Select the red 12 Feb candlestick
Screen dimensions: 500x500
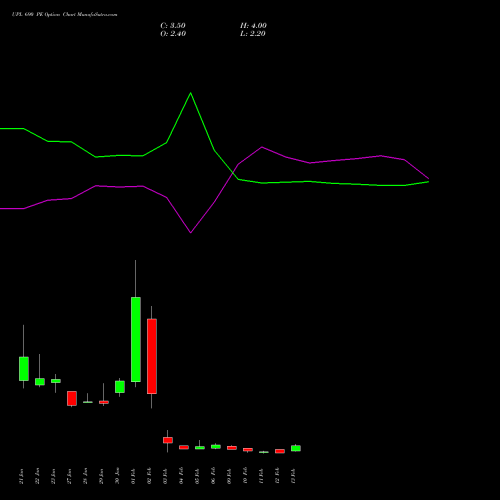280,451
